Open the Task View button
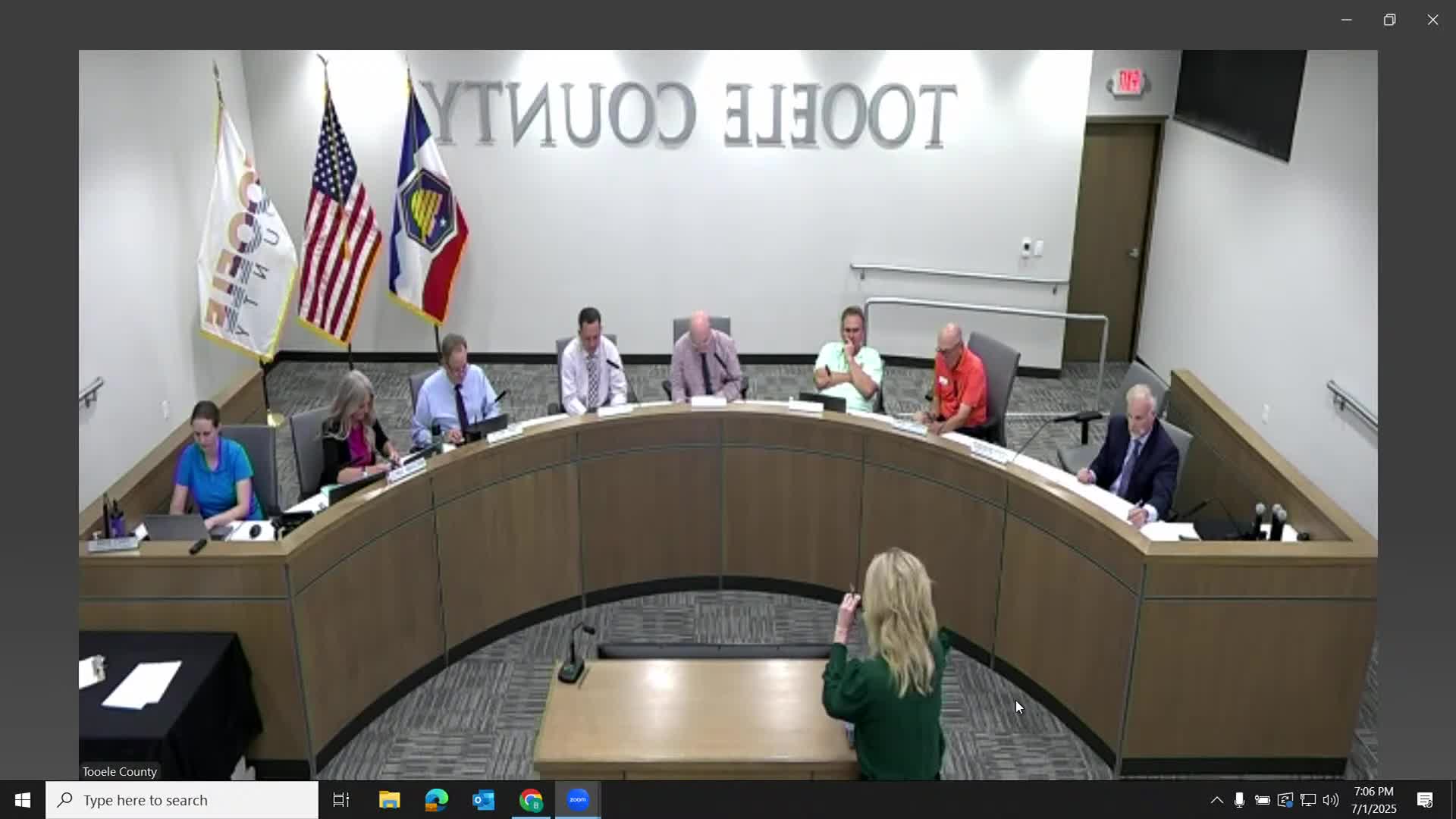Viewport: 1456px width, 819px height. (341, 800)
